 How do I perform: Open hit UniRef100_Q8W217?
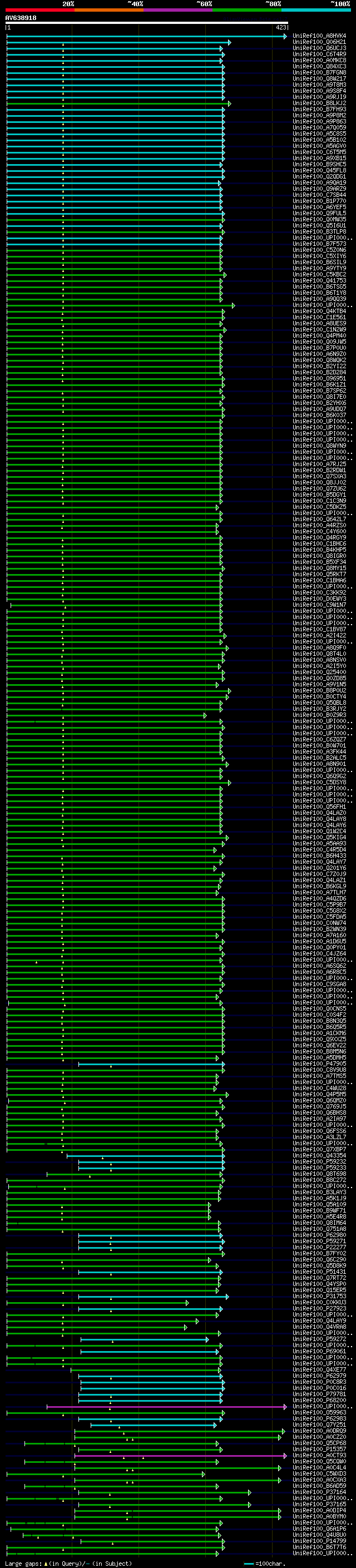(319, 78)
